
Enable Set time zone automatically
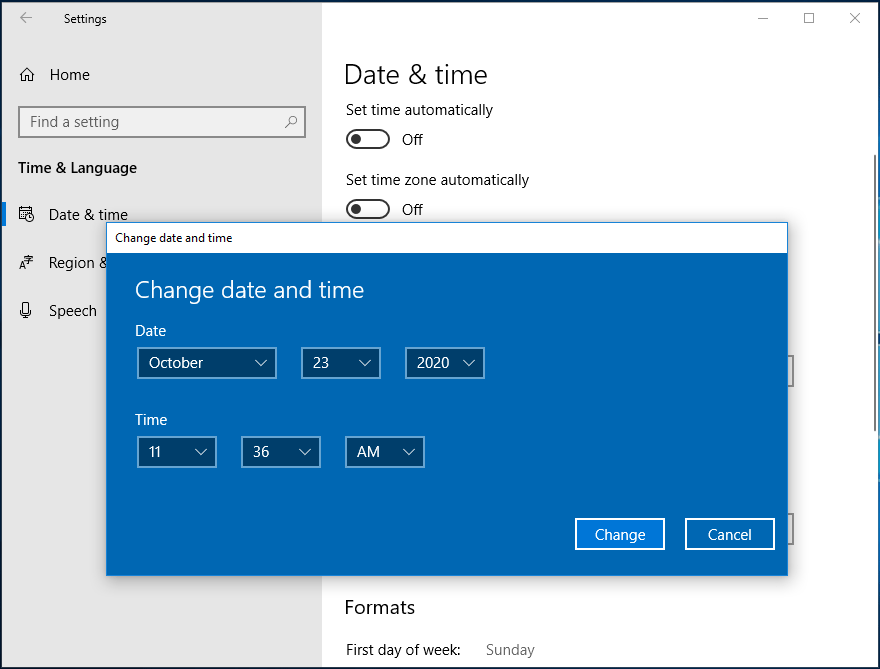368,209
